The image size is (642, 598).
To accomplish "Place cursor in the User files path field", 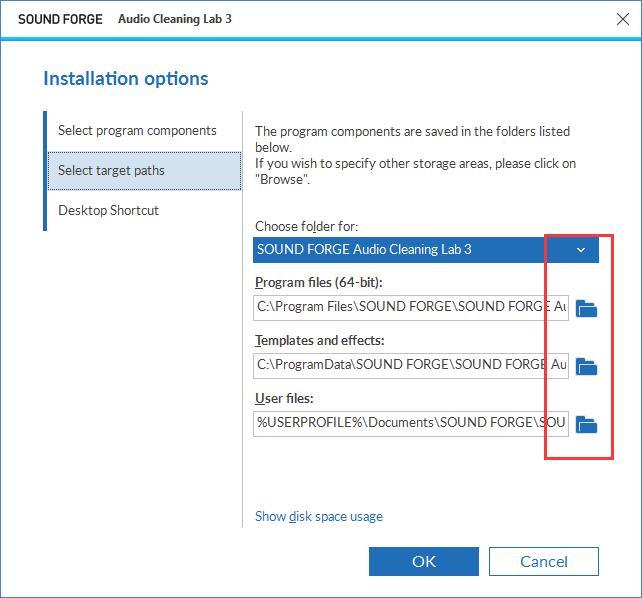I will coord(411,424).
